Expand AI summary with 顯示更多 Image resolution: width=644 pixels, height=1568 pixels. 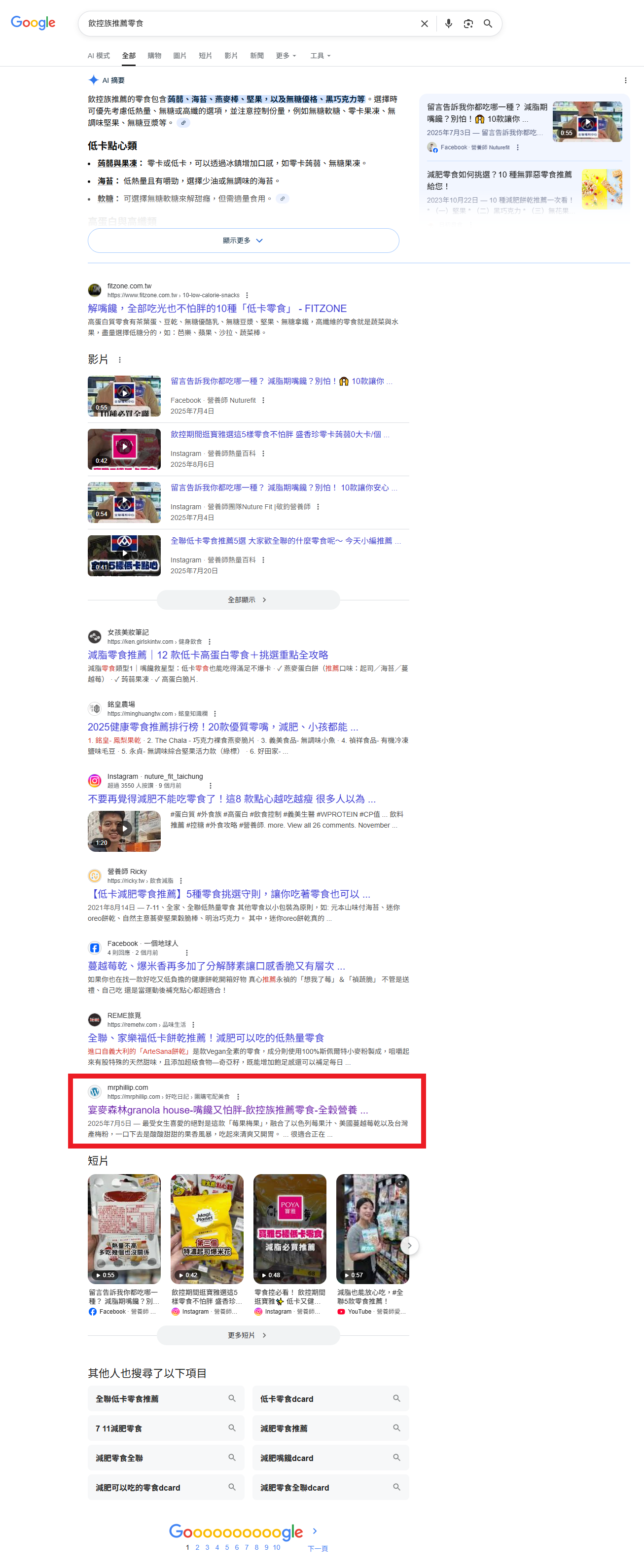coord(243,241)
